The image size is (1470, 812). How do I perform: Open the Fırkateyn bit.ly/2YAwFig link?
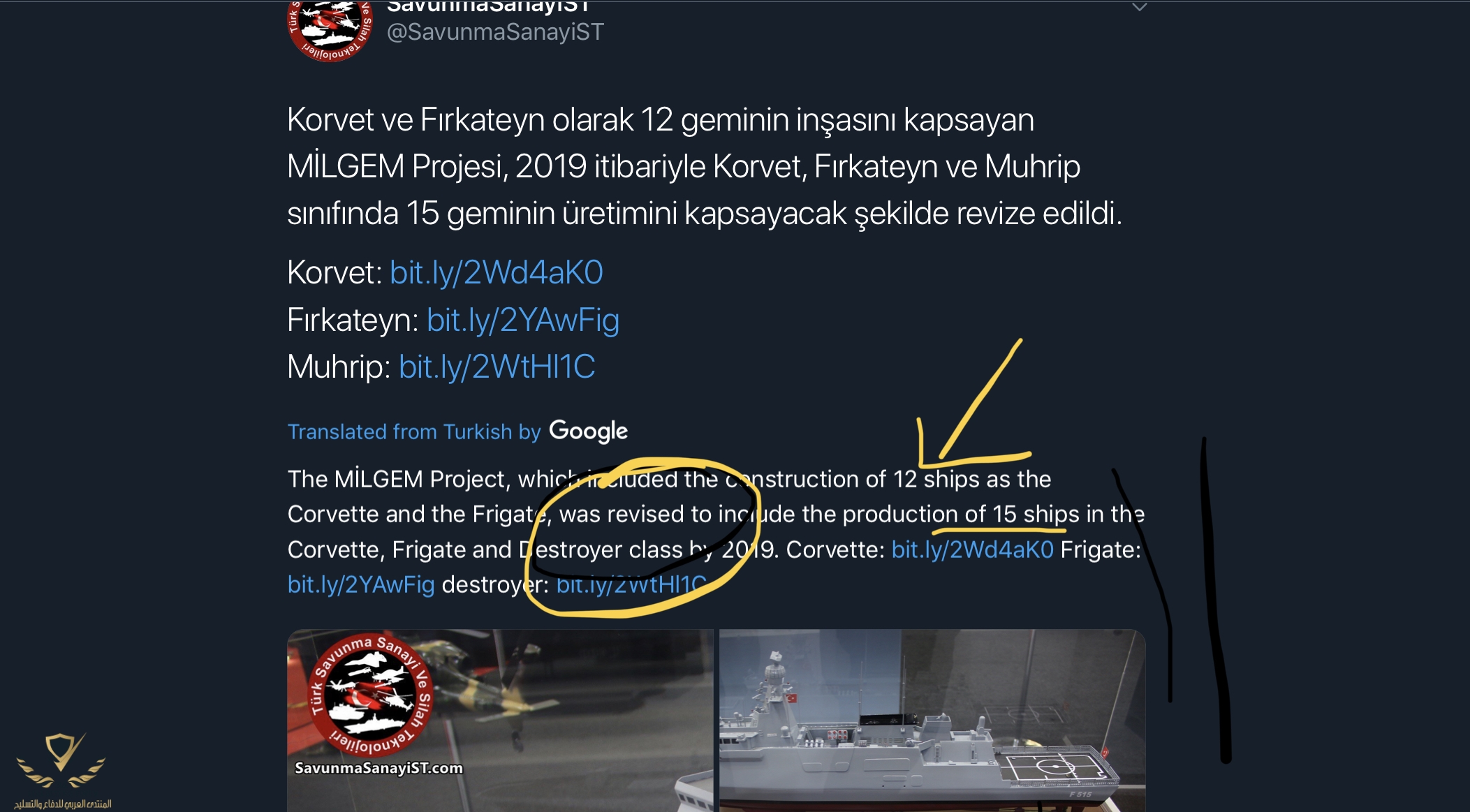523,320
